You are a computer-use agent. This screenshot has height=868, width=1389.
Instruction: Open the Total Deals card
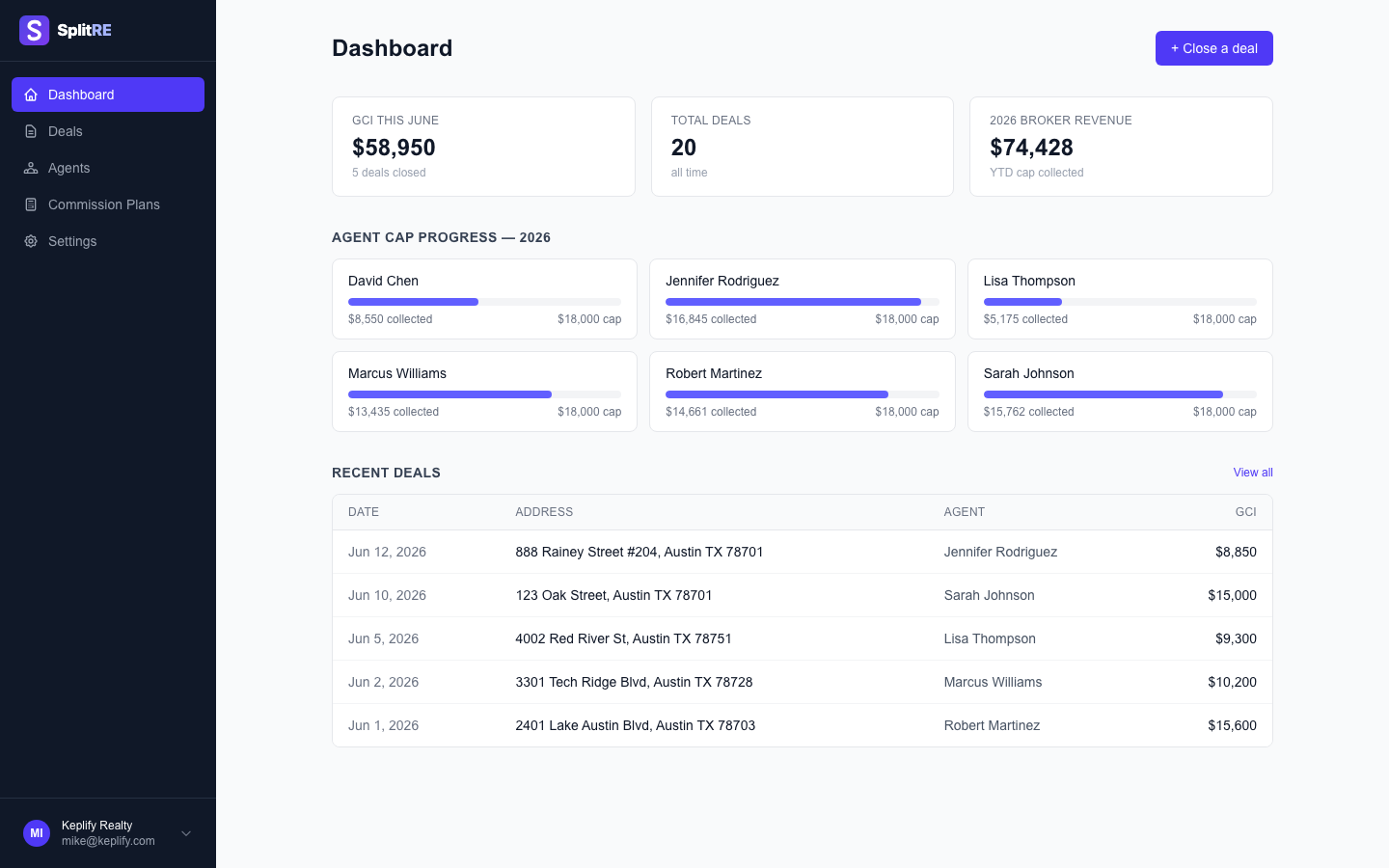click(802, 147)
